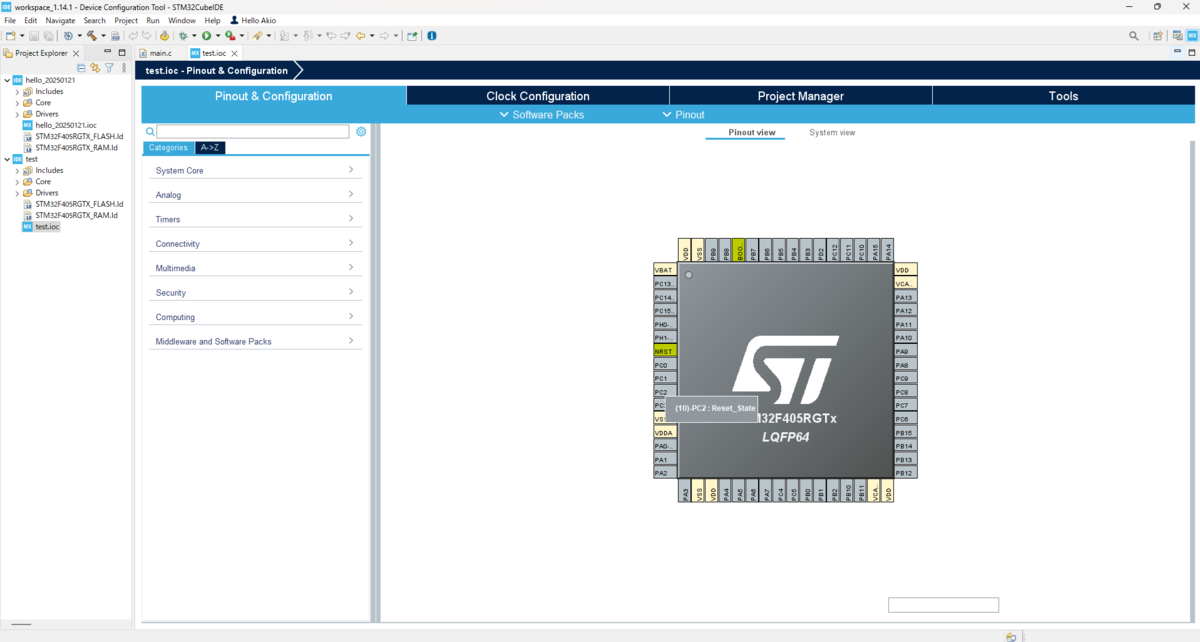Open the Project Explorer view menu dots
Viewport: 1200px width, 642px height.
(x=124, y=68)
